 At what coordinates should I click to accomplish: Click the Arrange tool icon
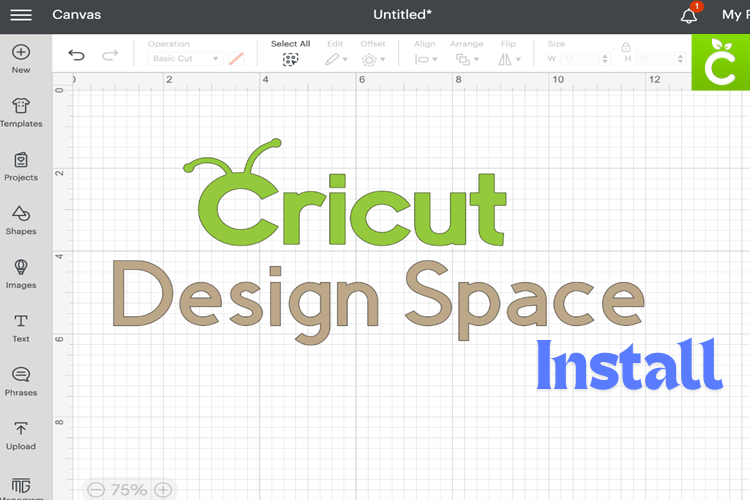click(463, 59)
